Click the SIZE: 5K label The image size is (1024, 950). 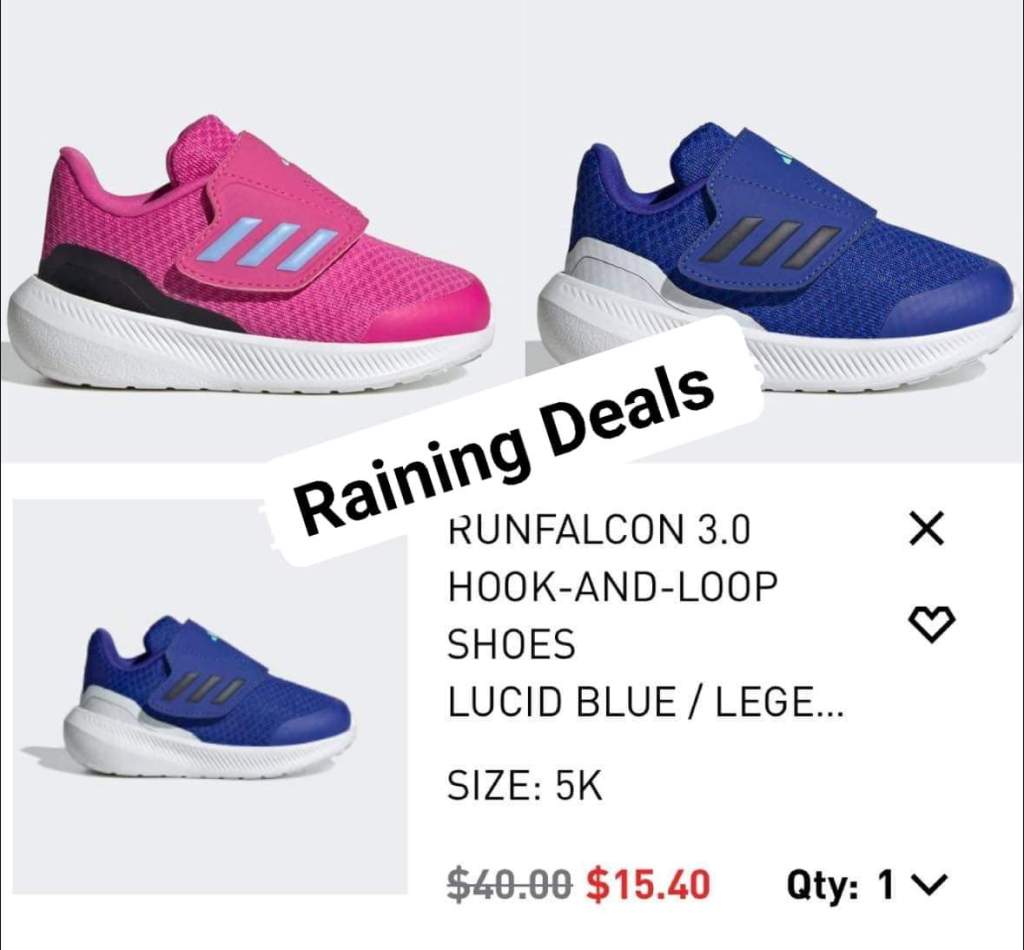[524, 785]
